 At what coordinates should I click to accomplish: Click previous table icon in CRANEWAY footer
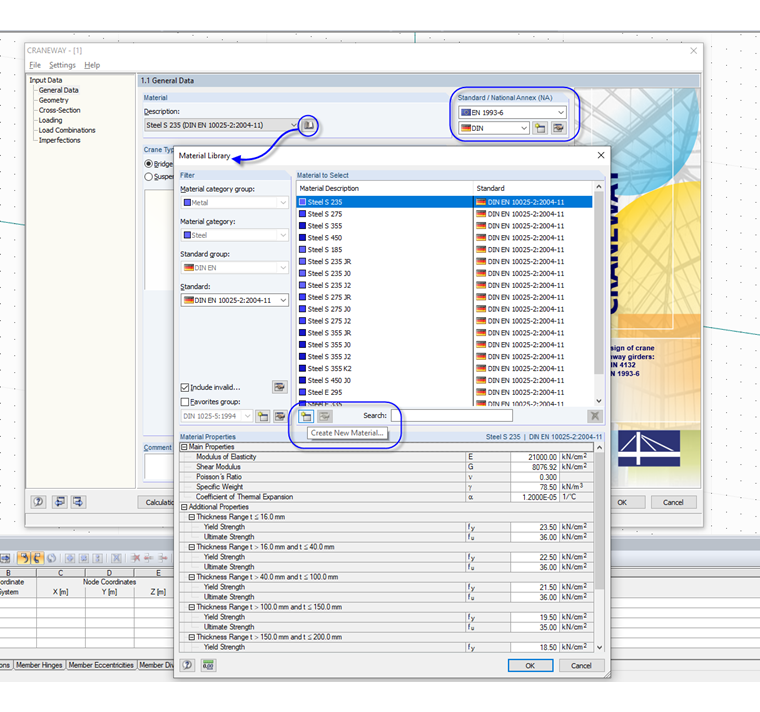(x=60, y=502)
